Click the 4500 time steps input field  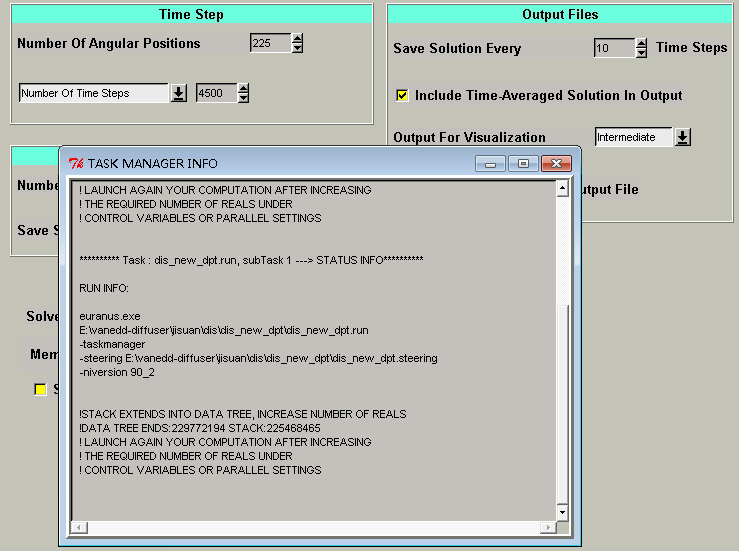pyautogui.click(x=215, y=93)
